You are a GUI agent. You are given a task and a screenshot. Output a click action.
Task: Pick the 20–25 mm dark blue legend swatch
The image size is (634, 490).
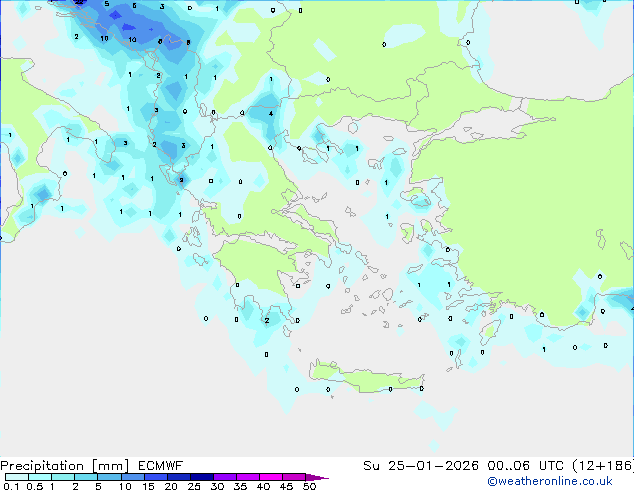179,477
